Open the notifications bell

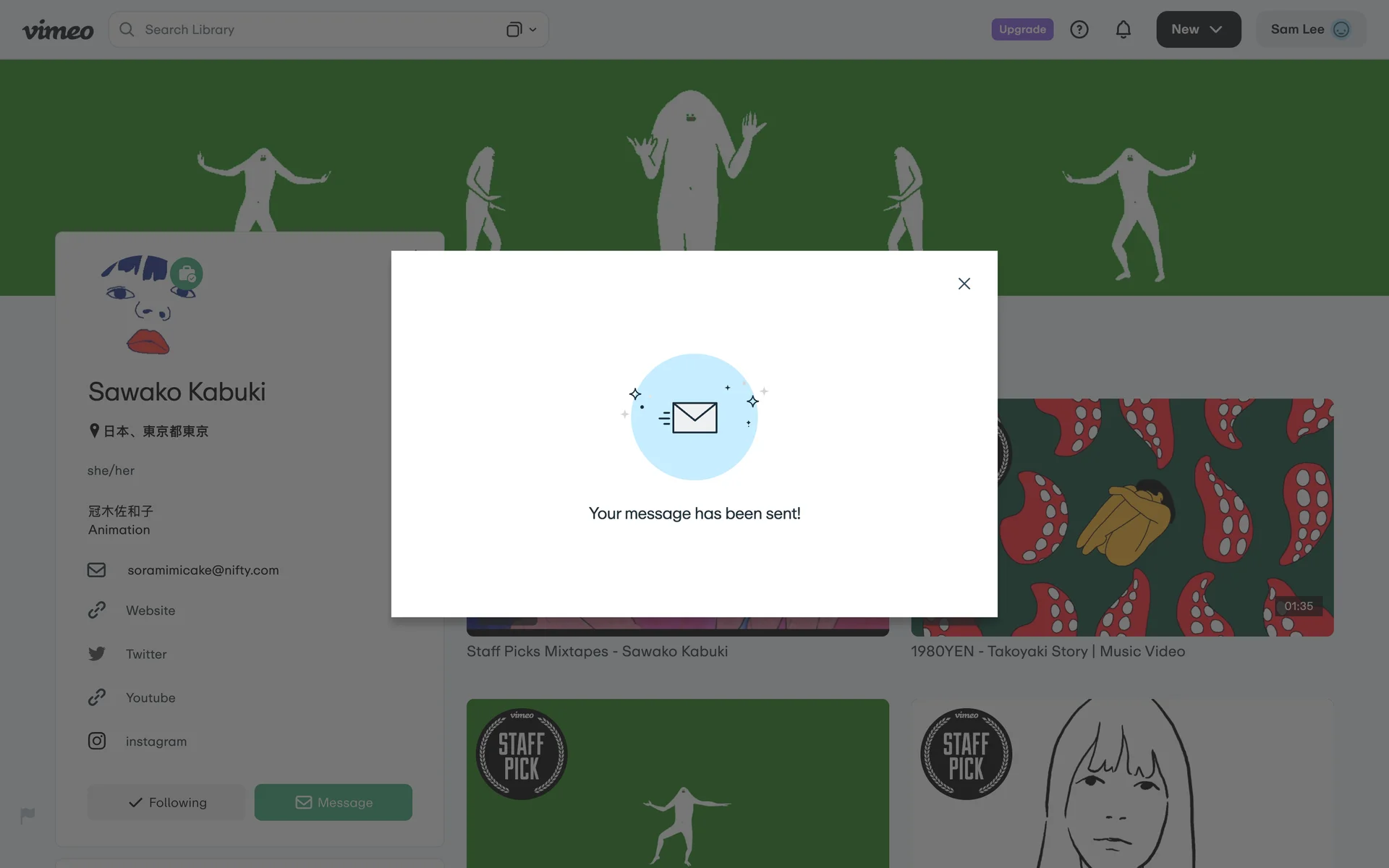click(1123, 30)
